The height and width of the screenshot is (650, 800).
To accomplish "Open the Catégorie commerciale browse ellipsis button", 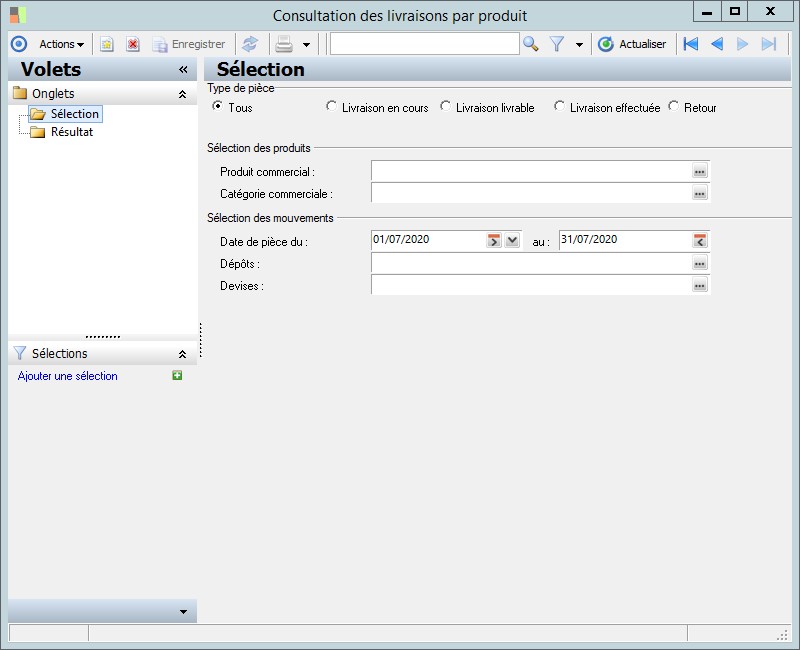I will [699, 193].
